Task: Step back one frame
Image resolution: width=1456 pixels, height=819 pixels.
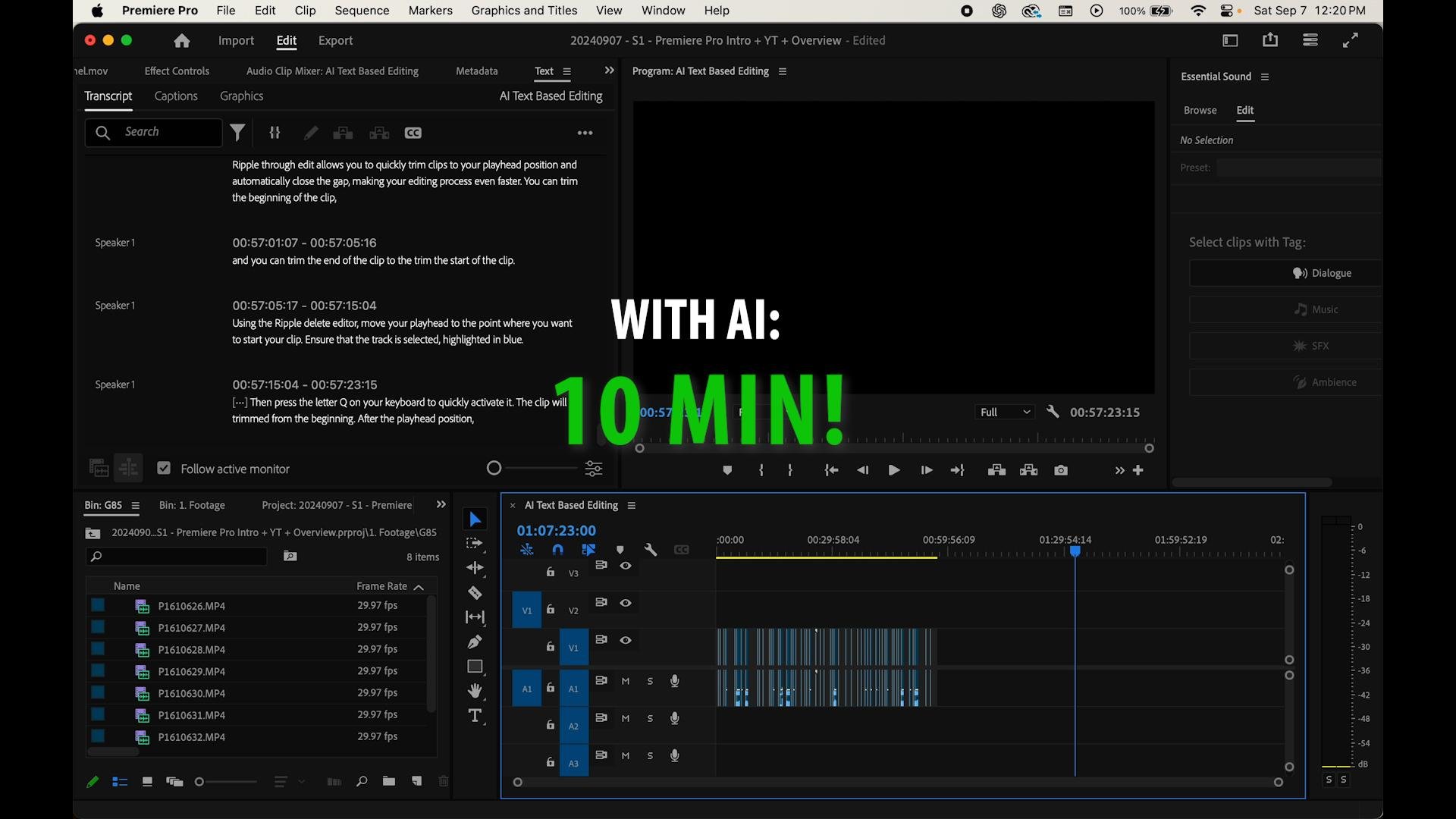Action: click(862, 470)
